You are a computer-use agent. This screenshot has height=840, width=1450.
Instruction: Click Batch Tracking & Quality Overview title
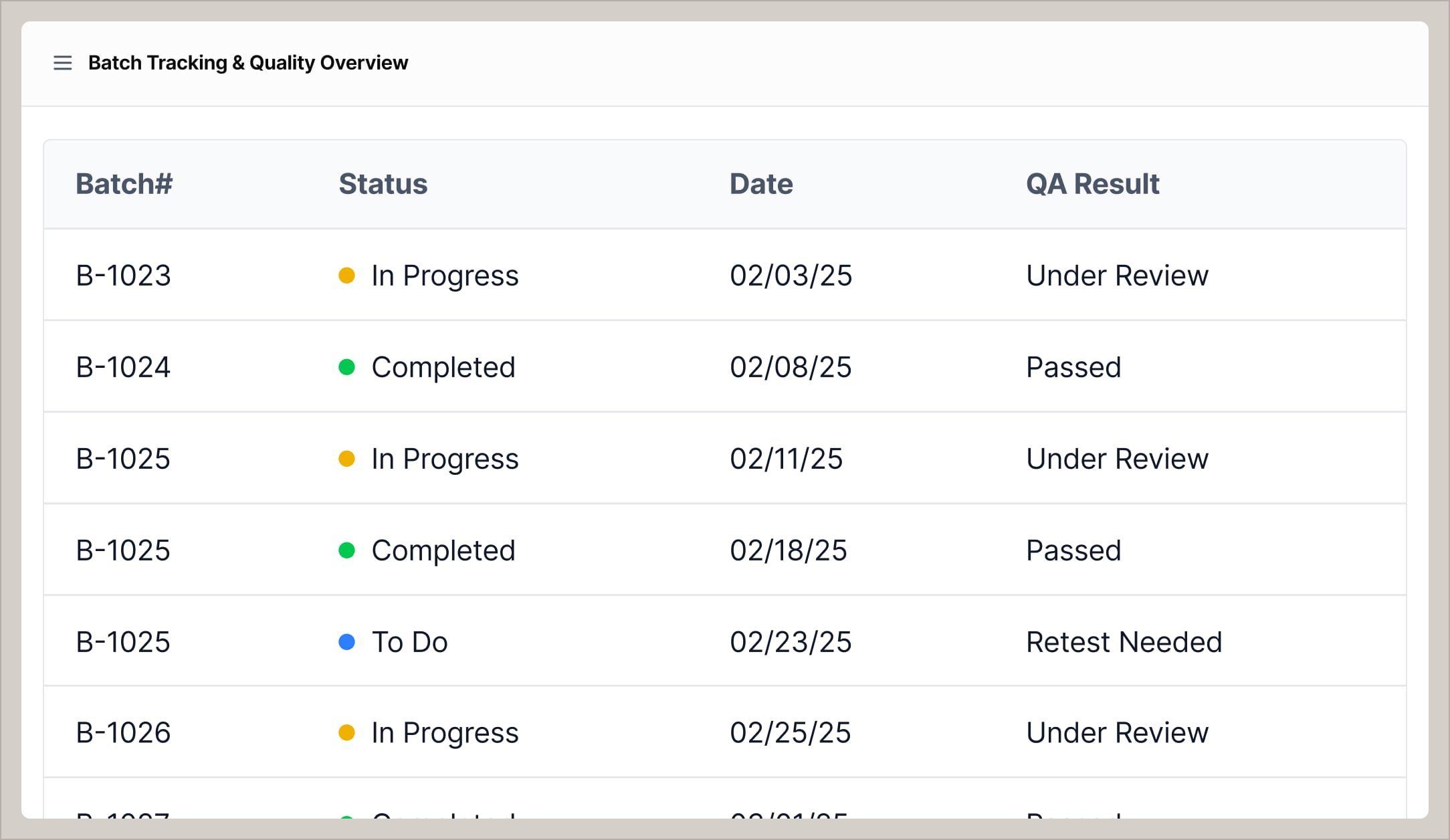pos(247,63)
